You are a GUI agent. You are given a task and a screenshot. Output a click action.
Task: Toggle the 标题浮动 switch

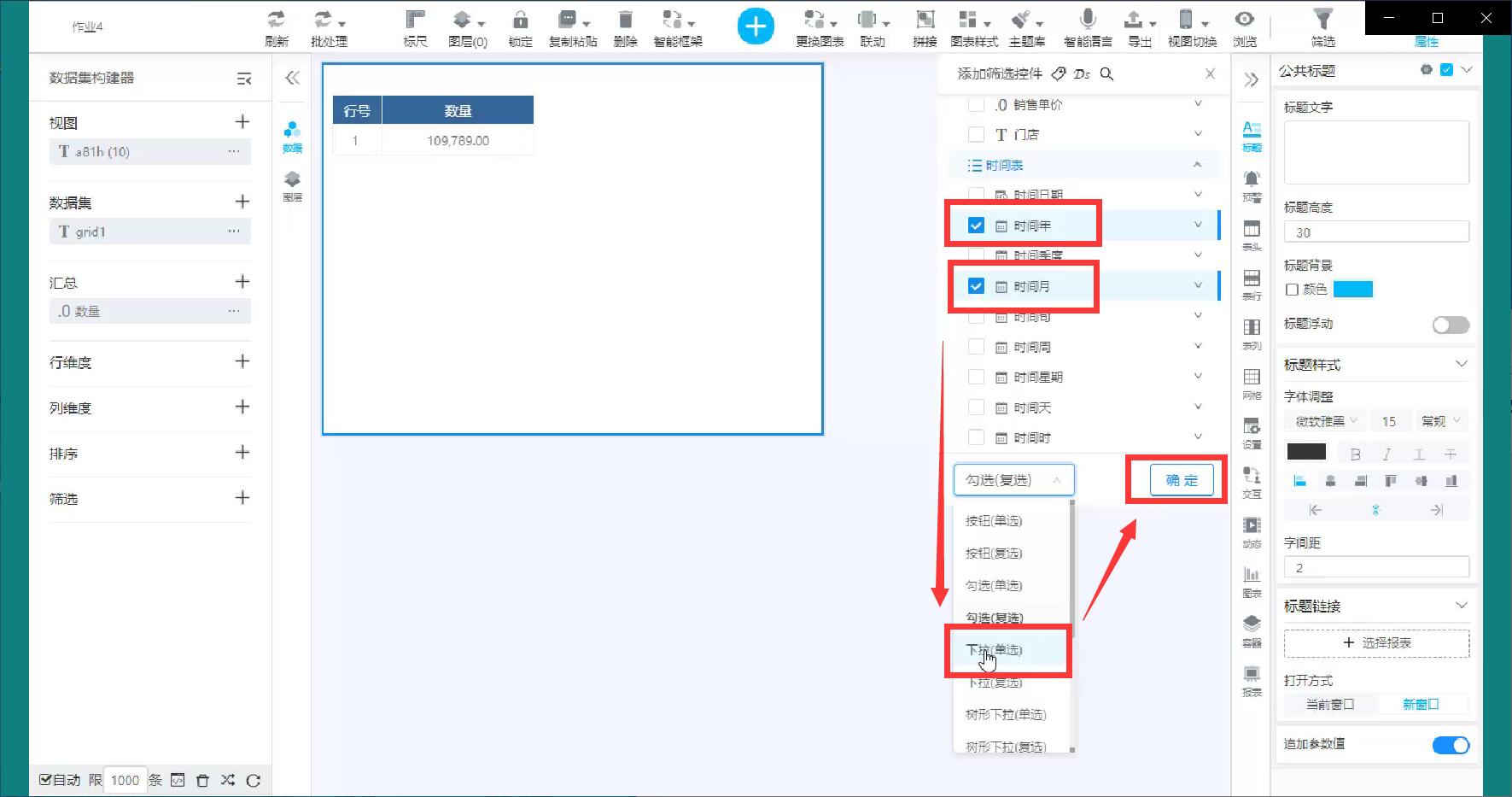[x=1451, y=325]
